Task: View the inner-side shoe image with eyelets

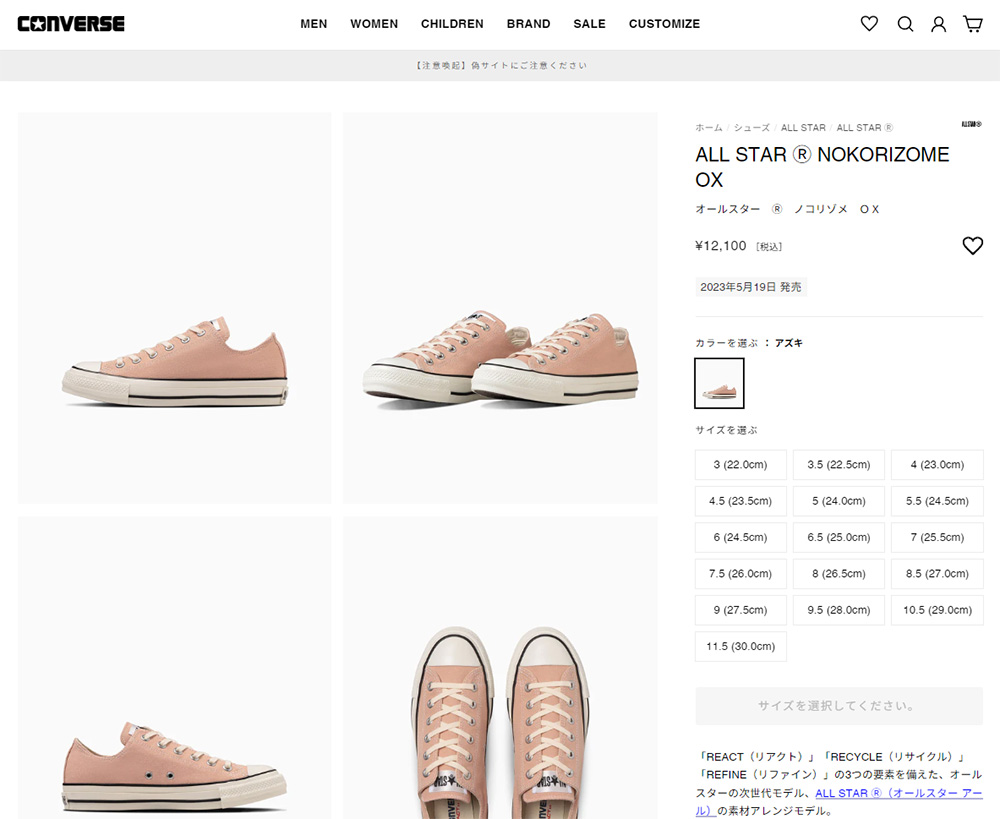Action: click(174, 668)
